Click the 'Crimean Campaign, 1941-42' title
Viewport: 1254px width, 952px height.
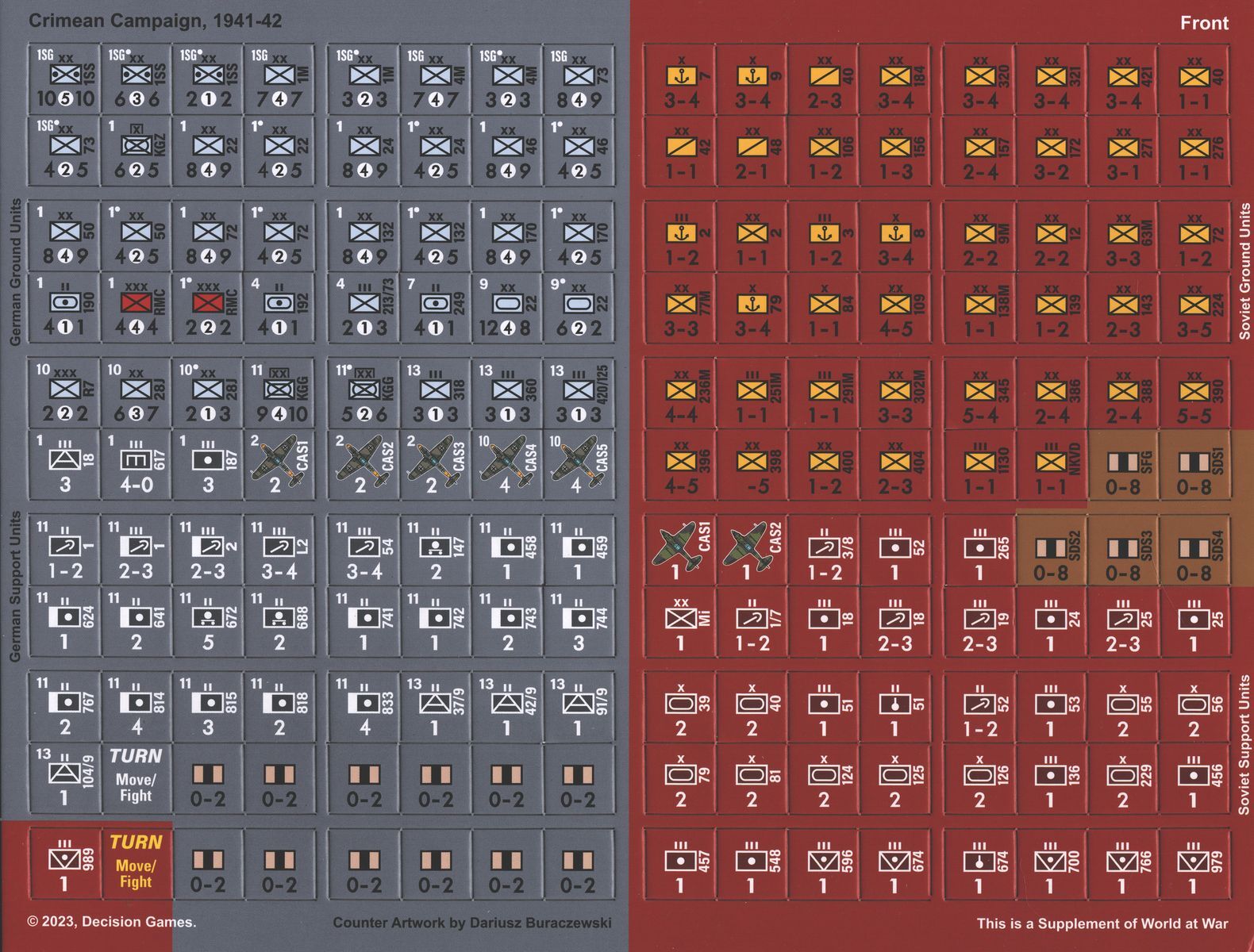(x=155, y=21)
